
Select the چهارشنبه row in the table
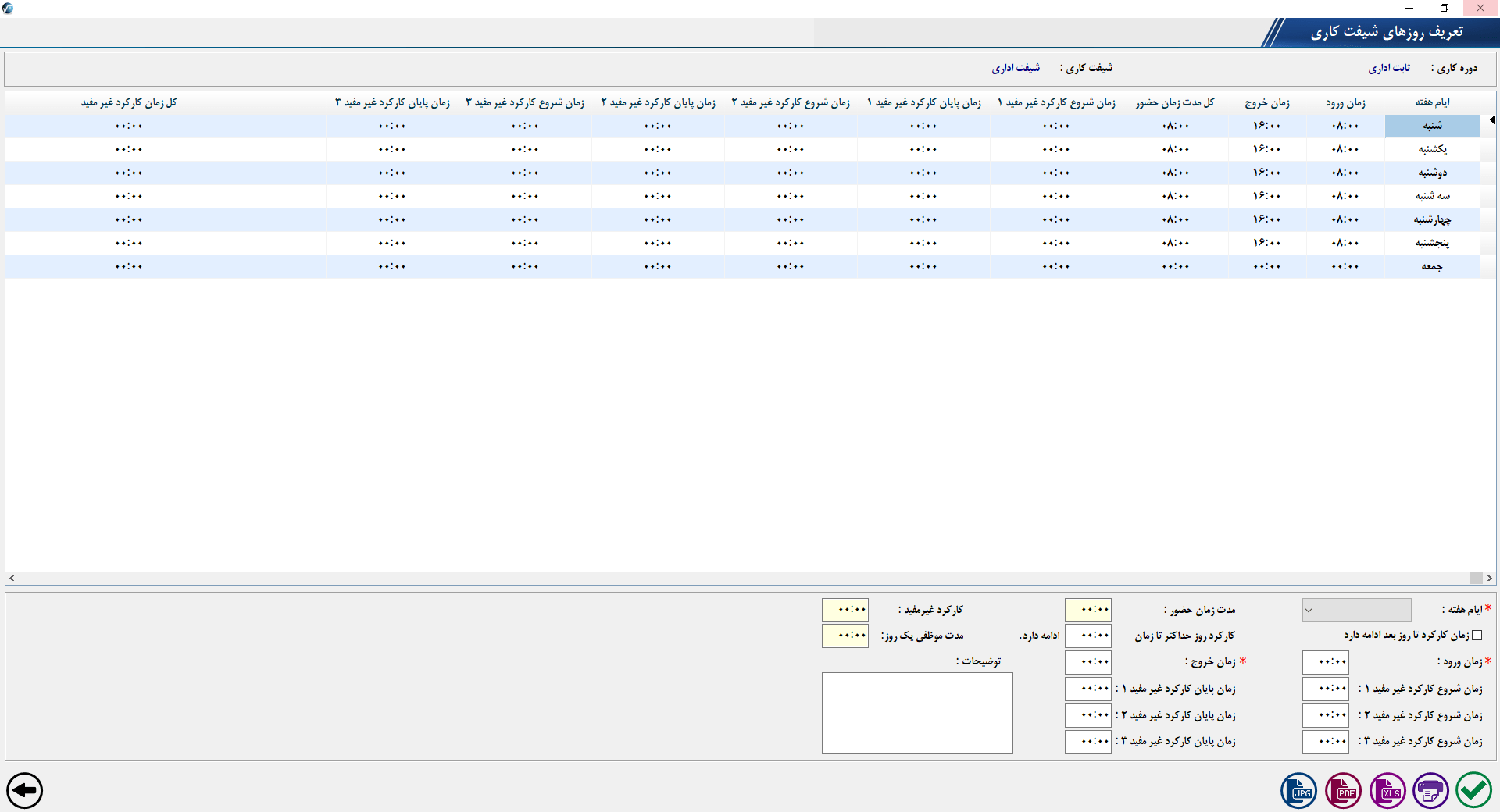[1432, 220]
